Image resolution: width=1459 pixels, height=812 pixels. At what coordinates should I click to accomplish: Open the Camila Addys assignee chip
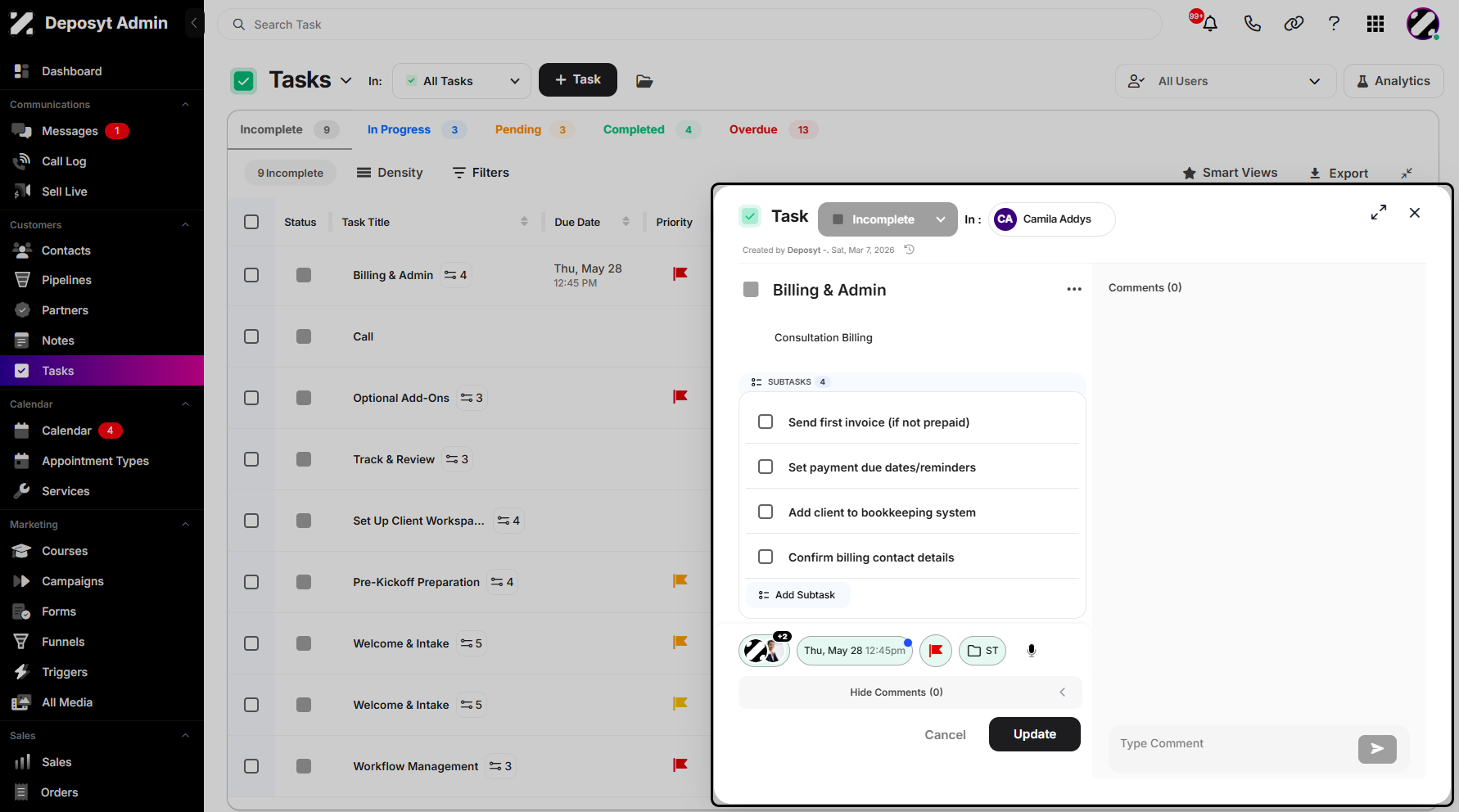click(x=1051, y=219)
